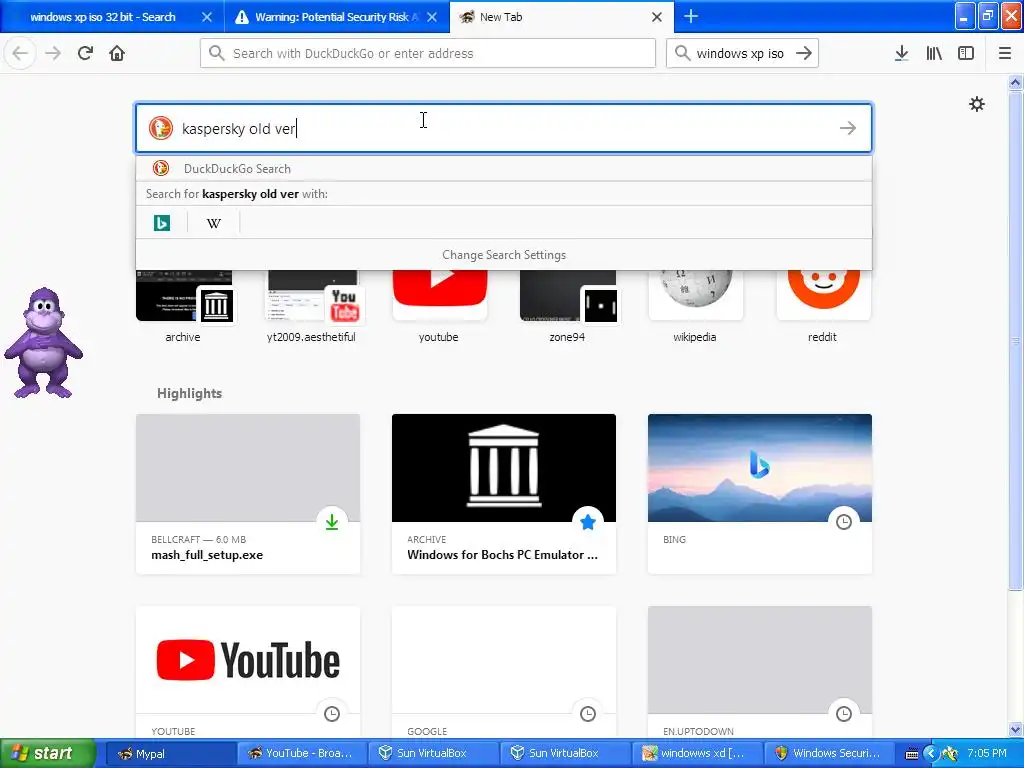This screenshot has width=1024, height=768.
Task: Click the BonziBuddy purple gorilla
Action: click(x=44, y=343)
